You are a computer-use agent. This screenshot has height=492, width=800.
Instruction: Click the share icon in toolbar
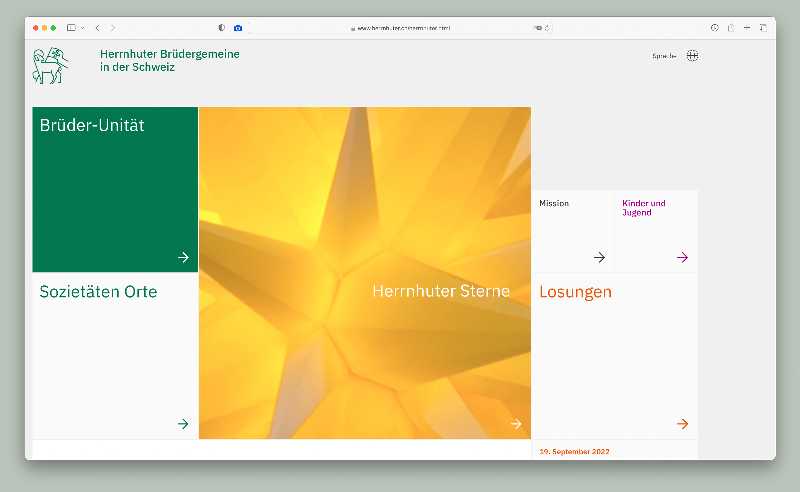[731, 28]
